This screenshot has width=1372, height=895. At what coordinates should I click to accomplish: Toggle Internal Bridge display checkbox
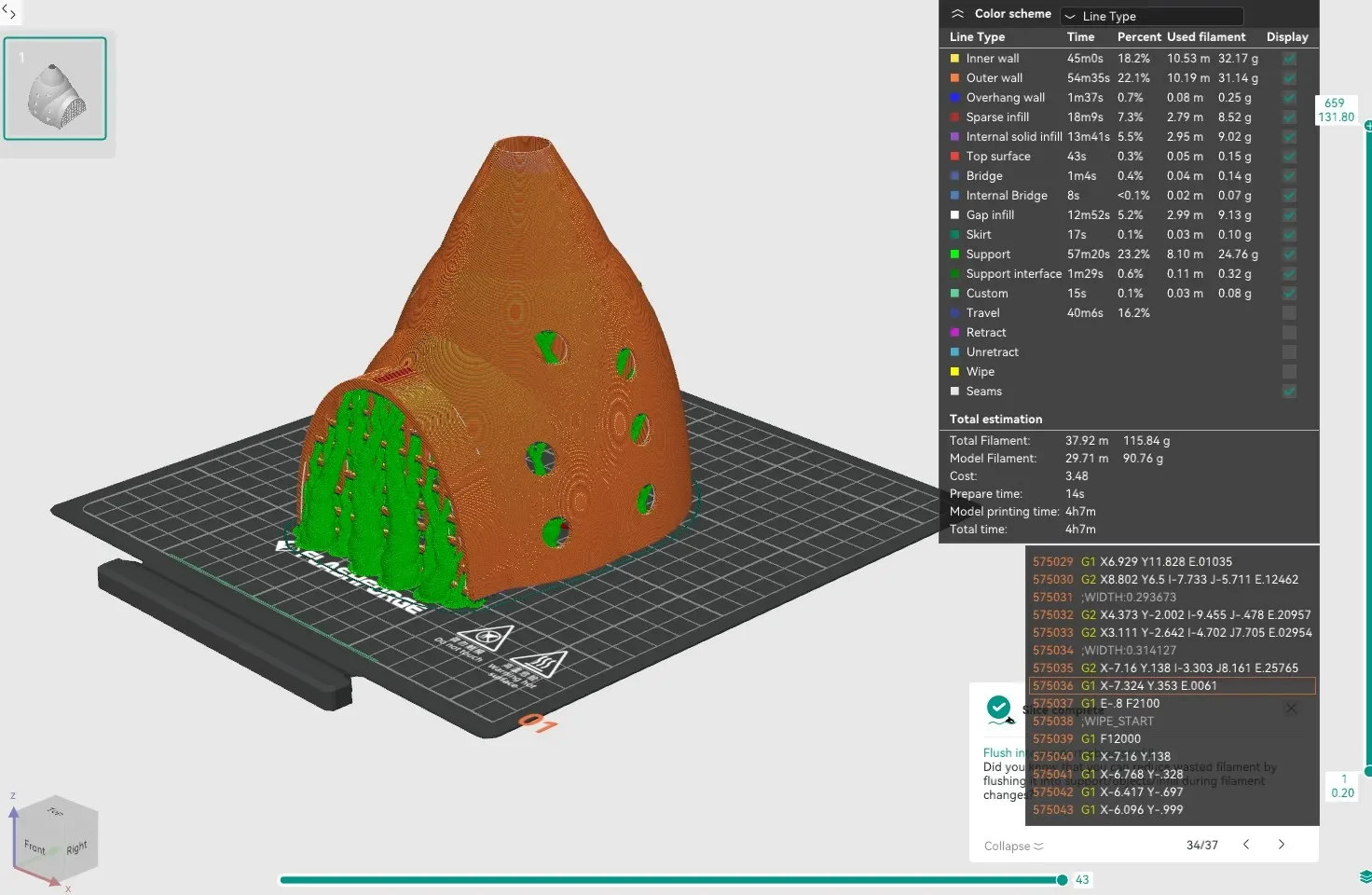(x=1289, y=195)
